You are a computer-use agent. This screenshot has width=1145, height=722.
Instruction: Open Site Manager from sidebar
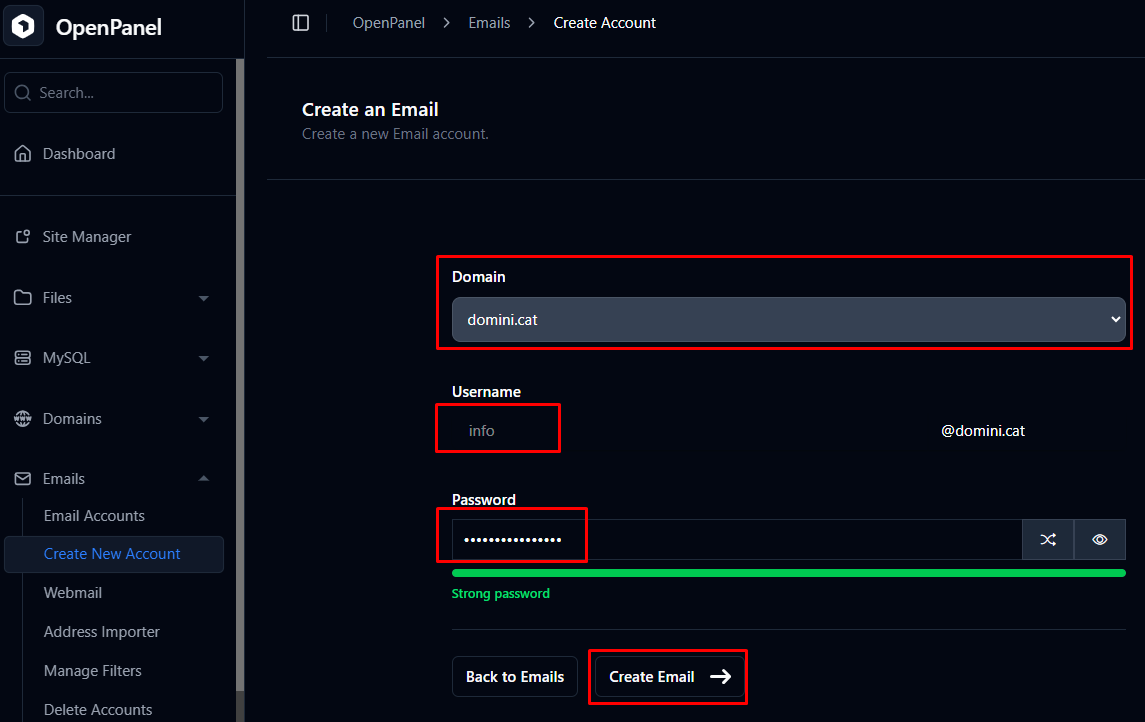click(86, 237)
